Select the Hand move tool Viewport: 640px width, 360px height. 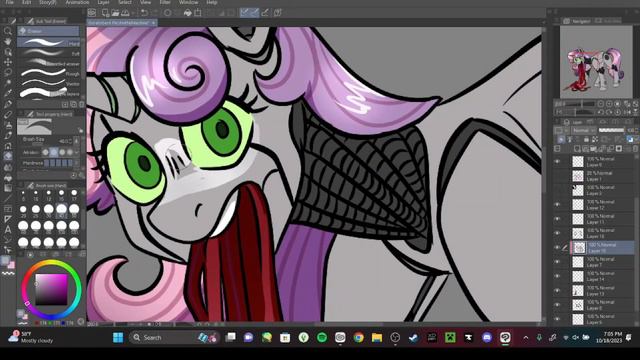[7, 41]
